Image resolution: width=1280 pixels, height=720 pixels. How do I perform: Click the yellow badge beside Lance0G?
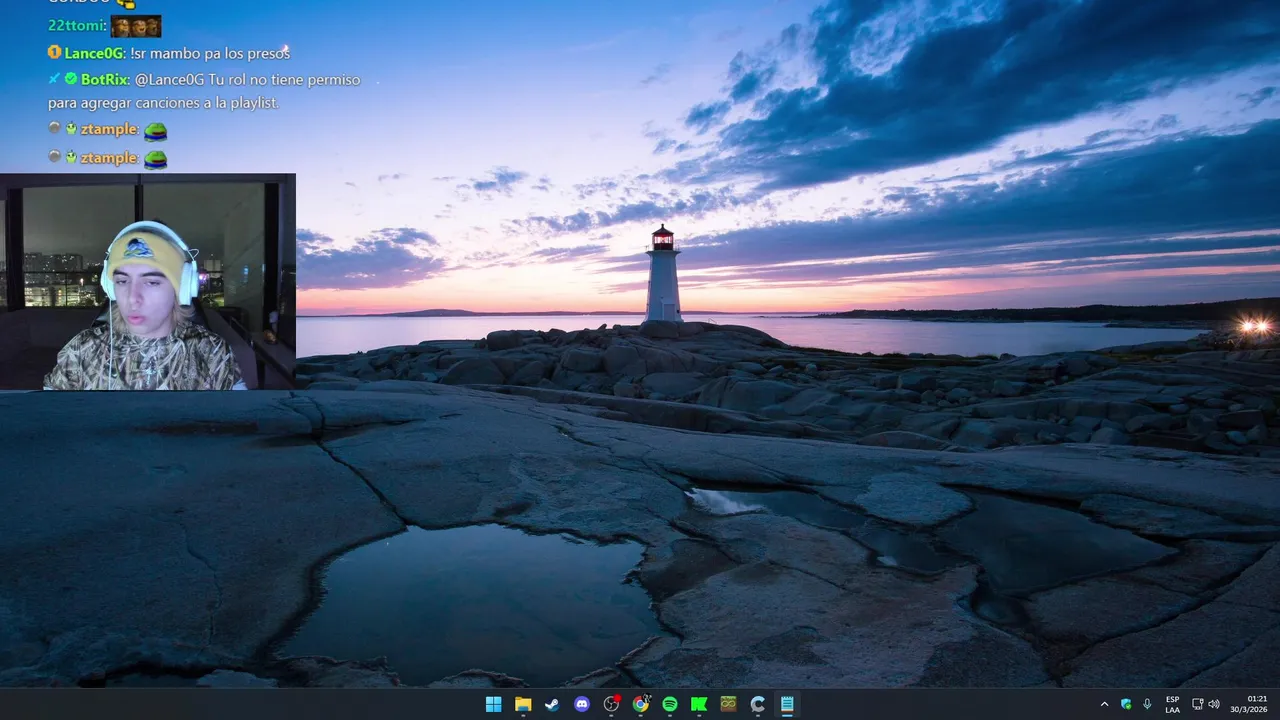[x=54, y=52]
